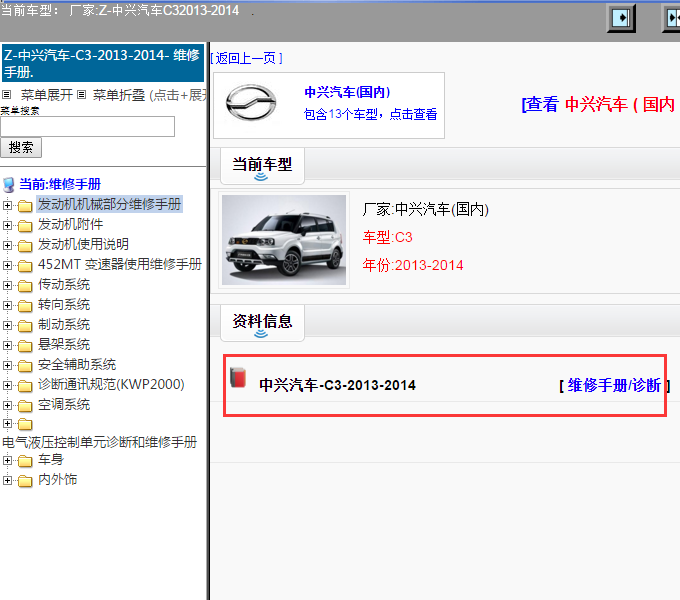Click the folder icon for 安全辅助系统
Viewport: 680px width, 600px height.
(x=25, y=365)
